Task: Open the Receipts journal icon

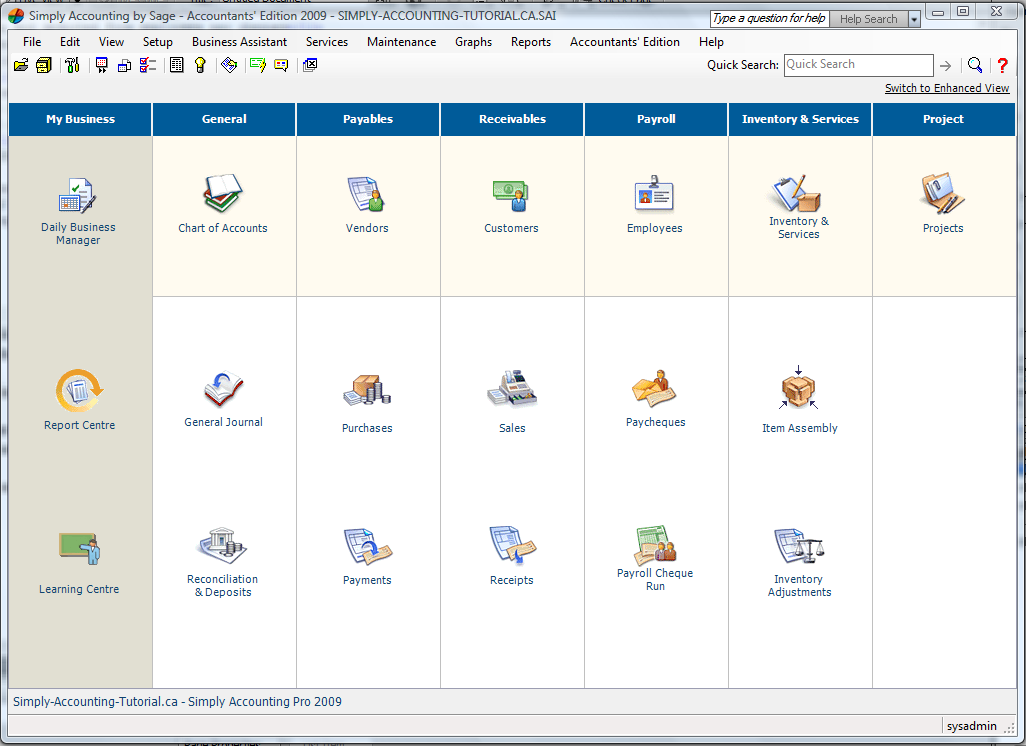Action: coord(512,545)
